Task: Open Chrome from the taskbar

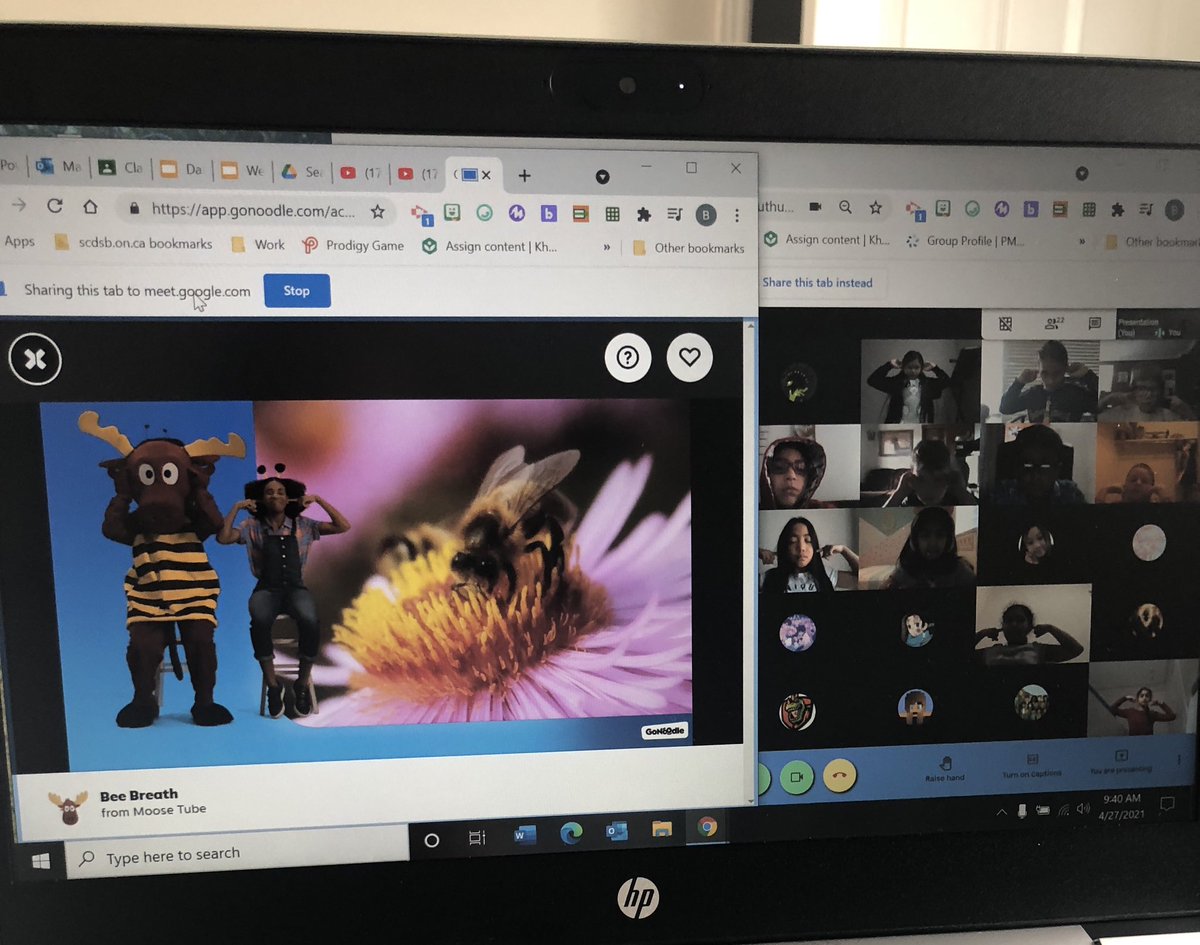Action: point(707,826)
